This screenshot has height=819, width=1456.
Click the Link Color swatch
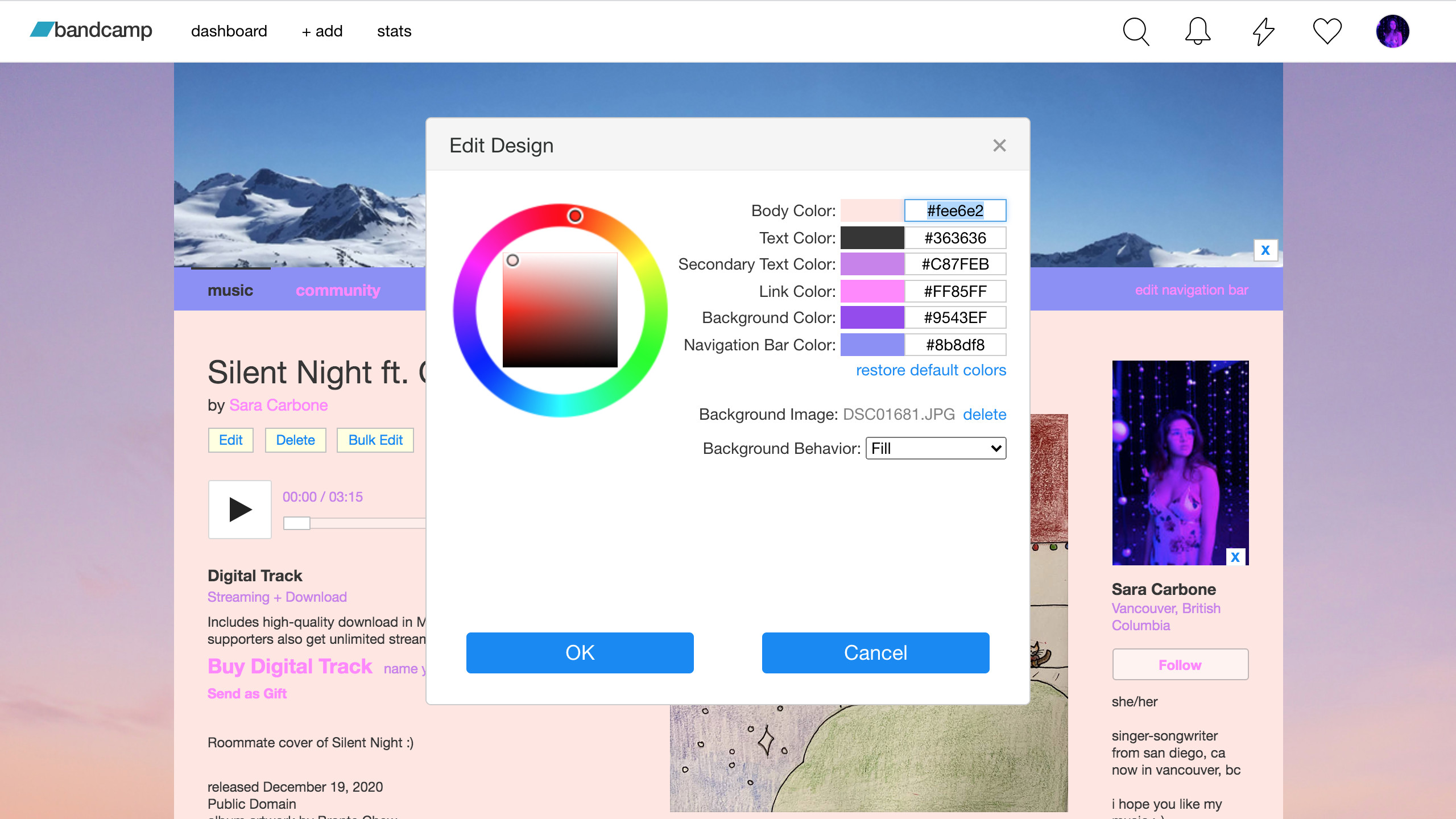872,291
